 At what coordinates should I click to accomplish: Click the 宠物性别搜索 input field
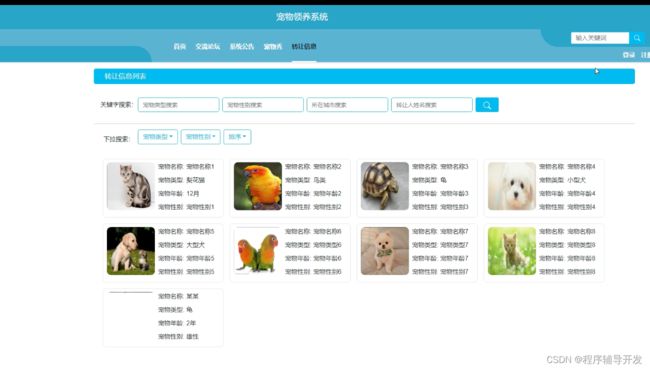coord(263,105)
